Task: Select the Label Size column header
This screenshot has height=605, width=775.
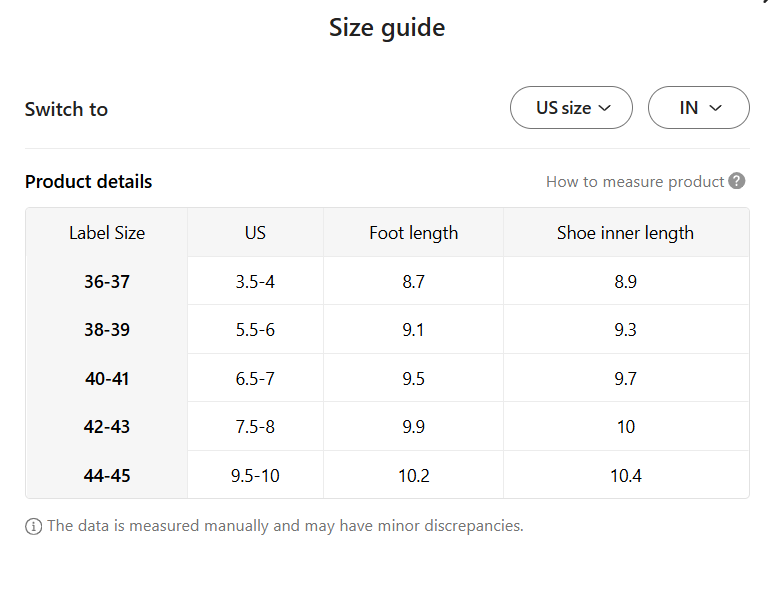Action: [107, 233]
